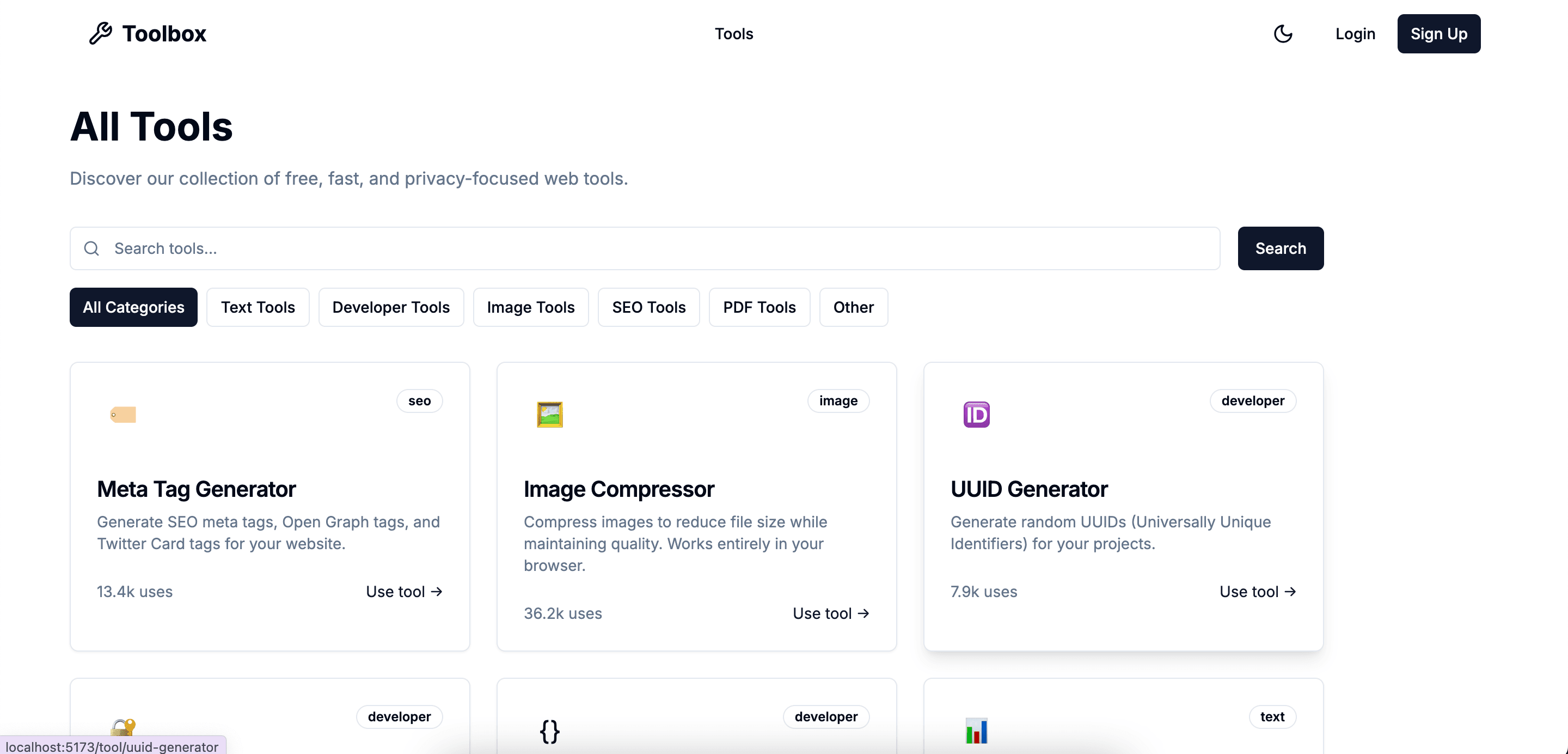Image resolution: width=1568 pixels, height=754 pixels.
Task: Click the UUID Generator ID icon
Action: pyautogui.click(x=976, y=415)
